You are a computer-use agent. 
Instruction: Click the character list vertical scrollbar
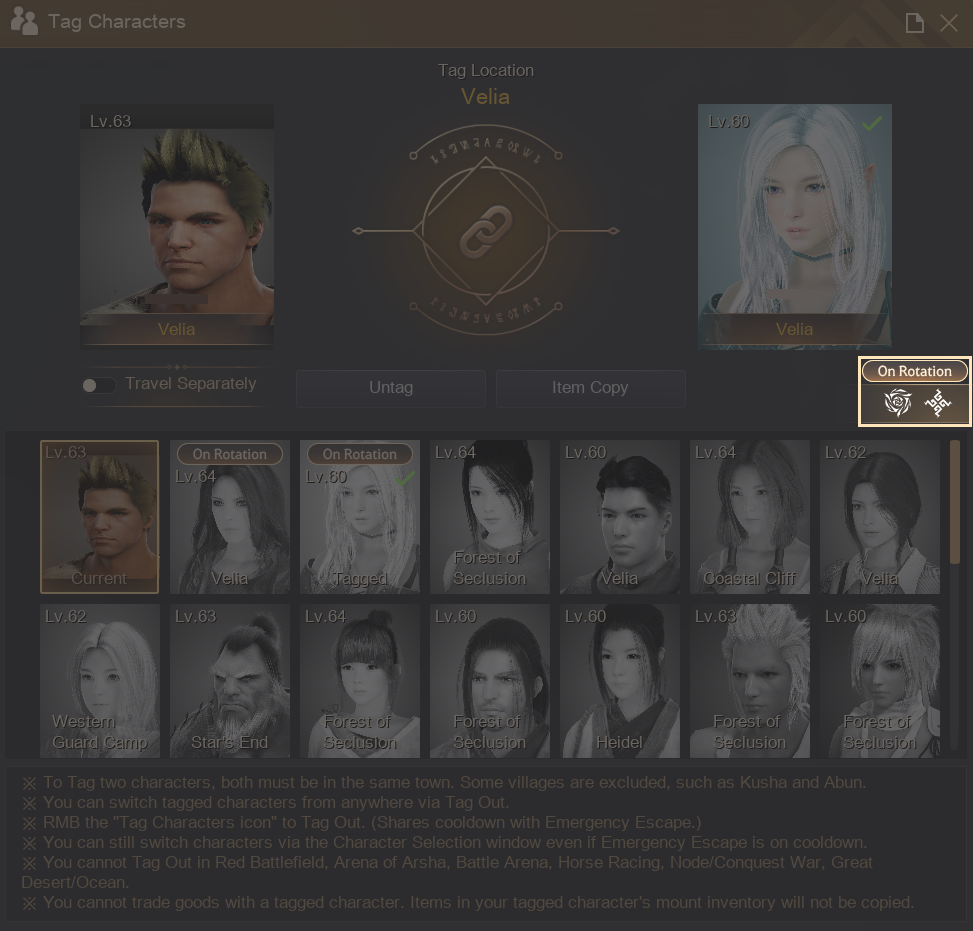[954, 502]
